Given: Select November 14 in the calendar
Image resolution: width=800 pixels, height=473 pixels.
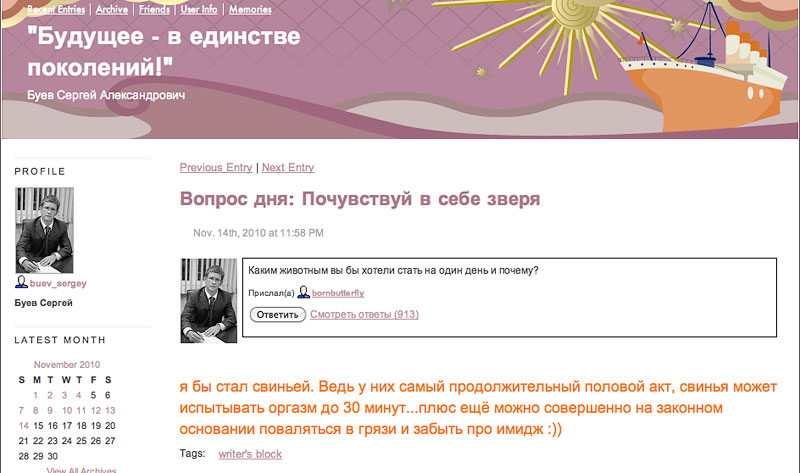Looking at the screenshot, I should pyautogui.click(x=23, y=425).
